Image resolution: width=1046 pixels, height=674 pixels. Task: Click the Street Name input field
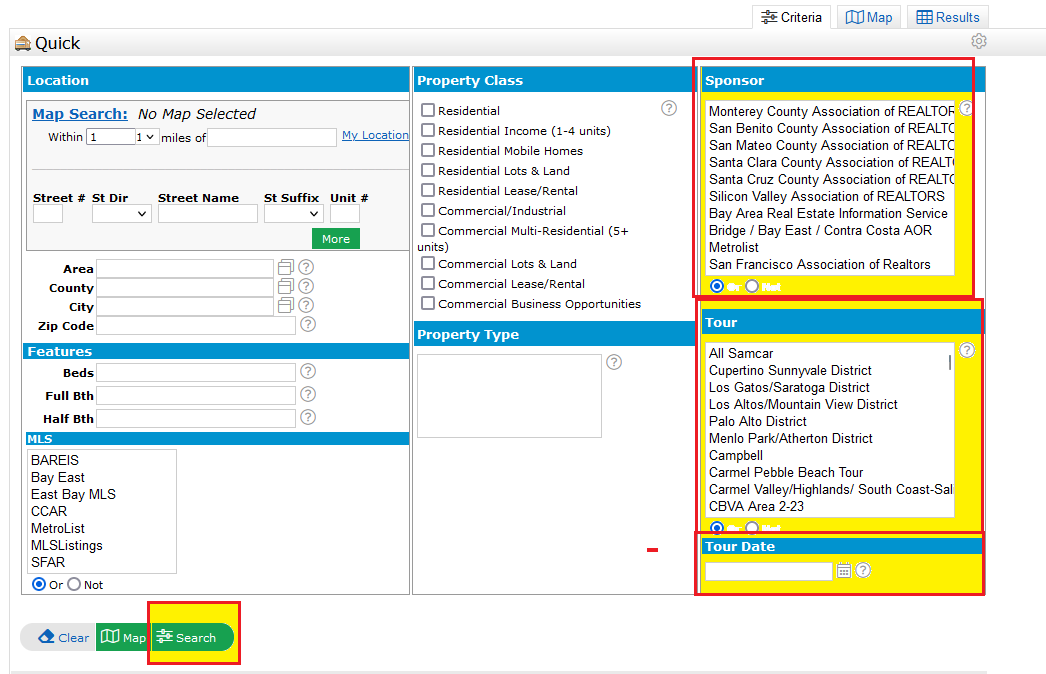[x=207, y=214]
